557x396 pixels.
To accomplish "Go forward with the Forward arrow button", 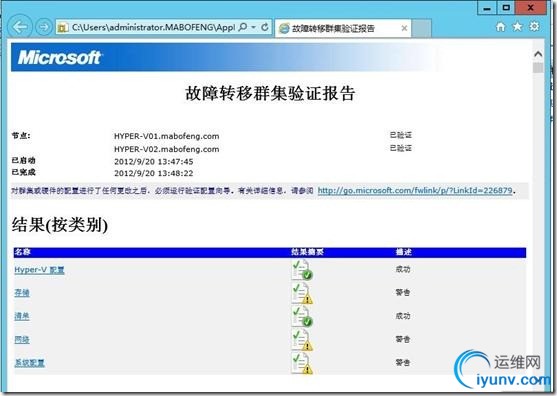I will pyautogui.click(x=44, y=27).
